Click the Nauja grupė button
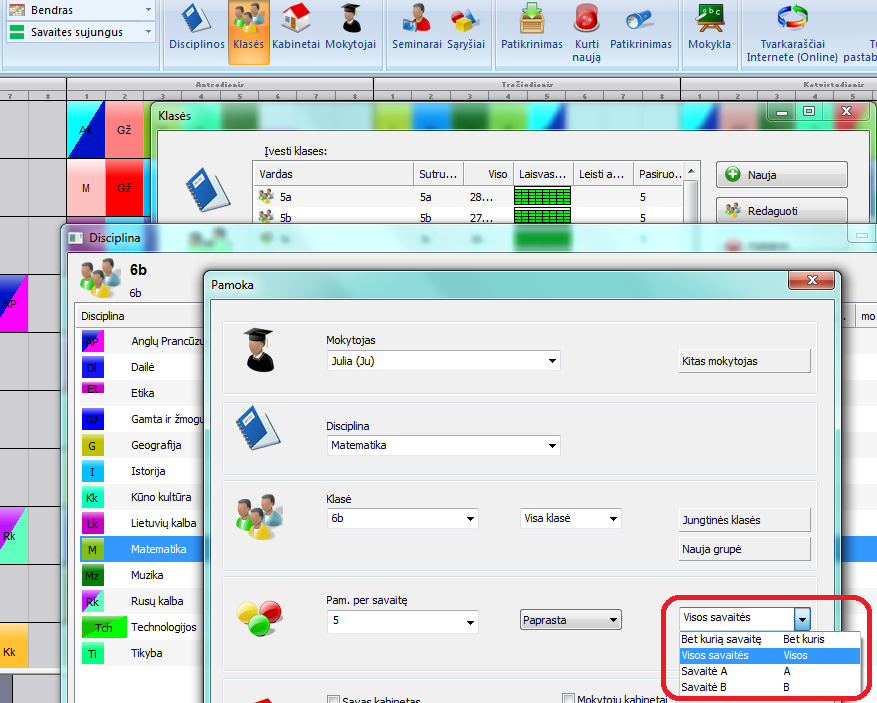Screen dimensions: 877x703 point(745,549)
